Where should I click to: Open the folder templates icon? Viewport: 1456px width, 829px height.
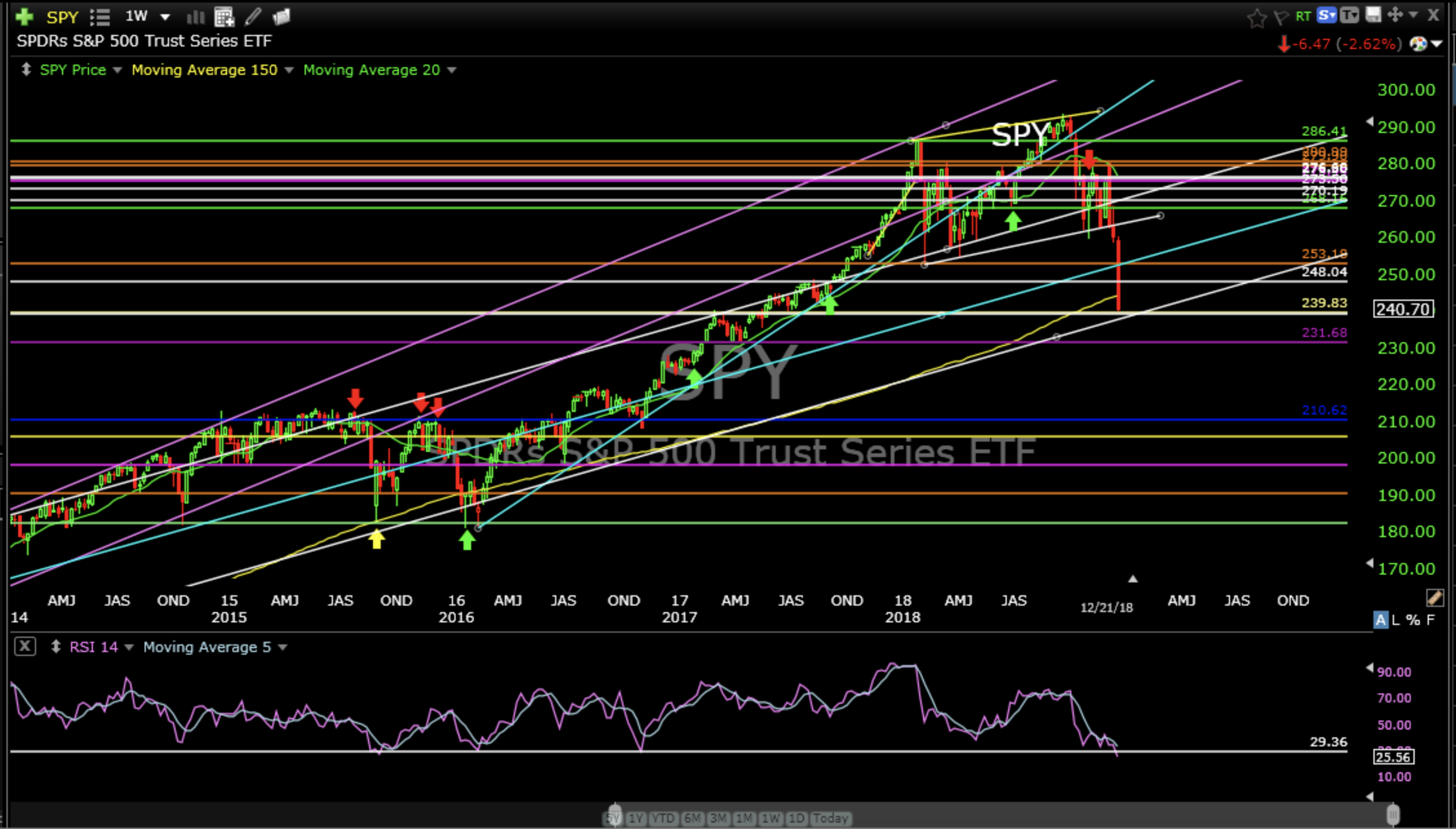(x=281, y=17)
